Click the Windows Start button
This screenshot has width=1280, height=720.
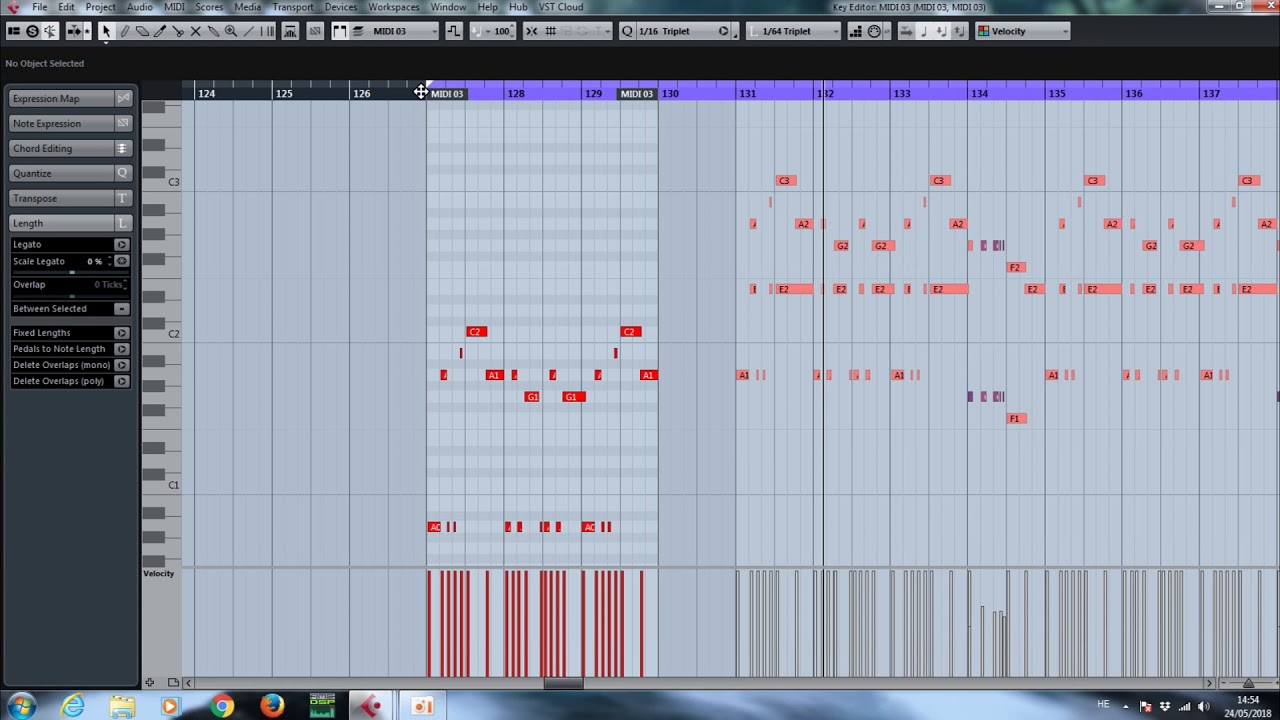point(21,706)
